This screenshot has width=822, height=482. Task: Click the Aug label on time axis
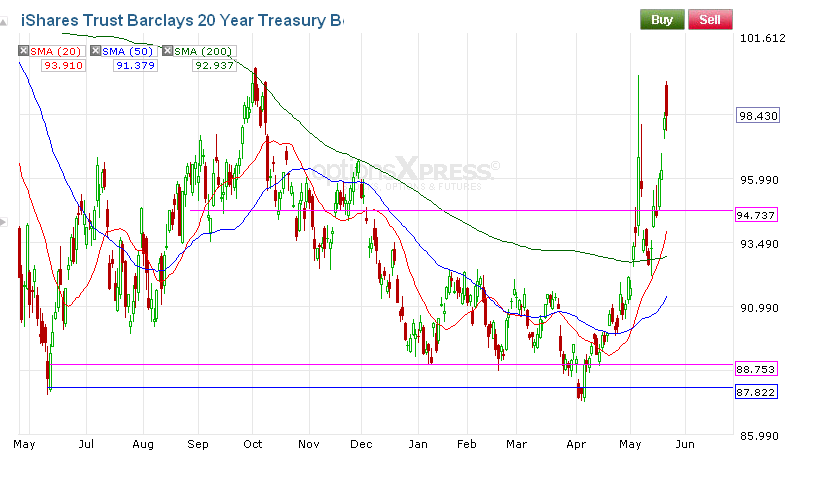[x=143, y=444]
